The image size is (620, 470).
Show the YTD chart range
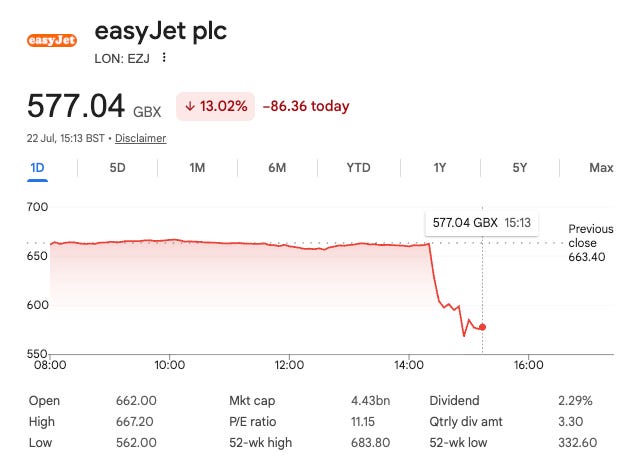point(358,168)
